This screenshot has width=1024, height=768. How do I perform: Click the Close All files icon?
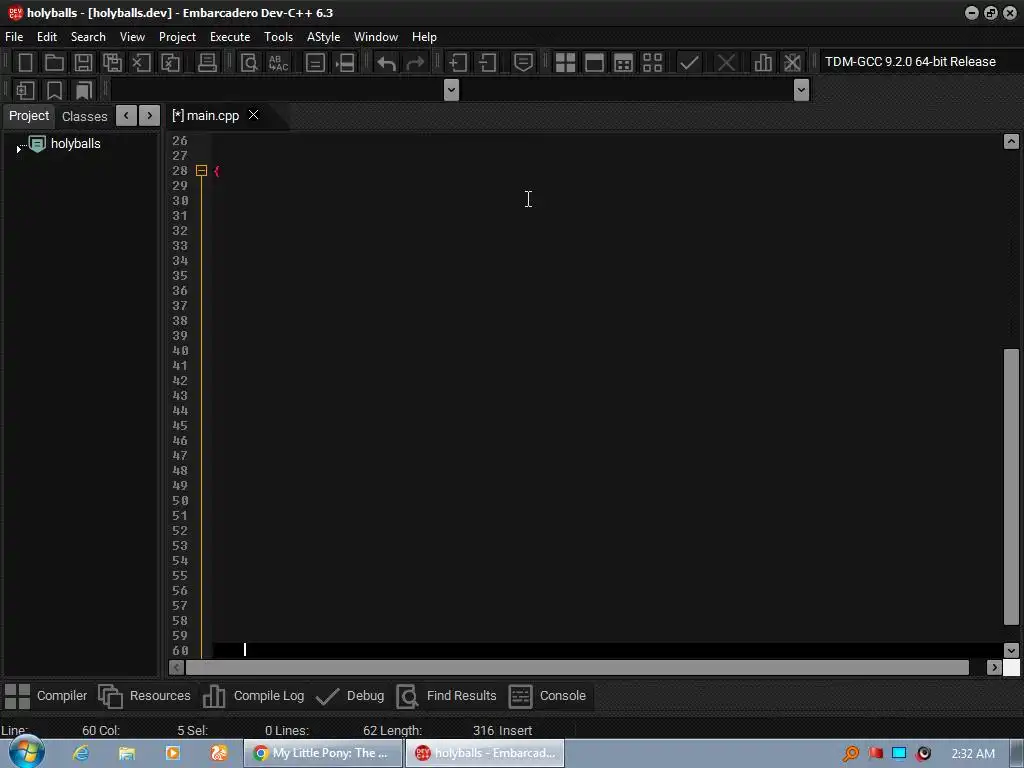click(170, 63)
